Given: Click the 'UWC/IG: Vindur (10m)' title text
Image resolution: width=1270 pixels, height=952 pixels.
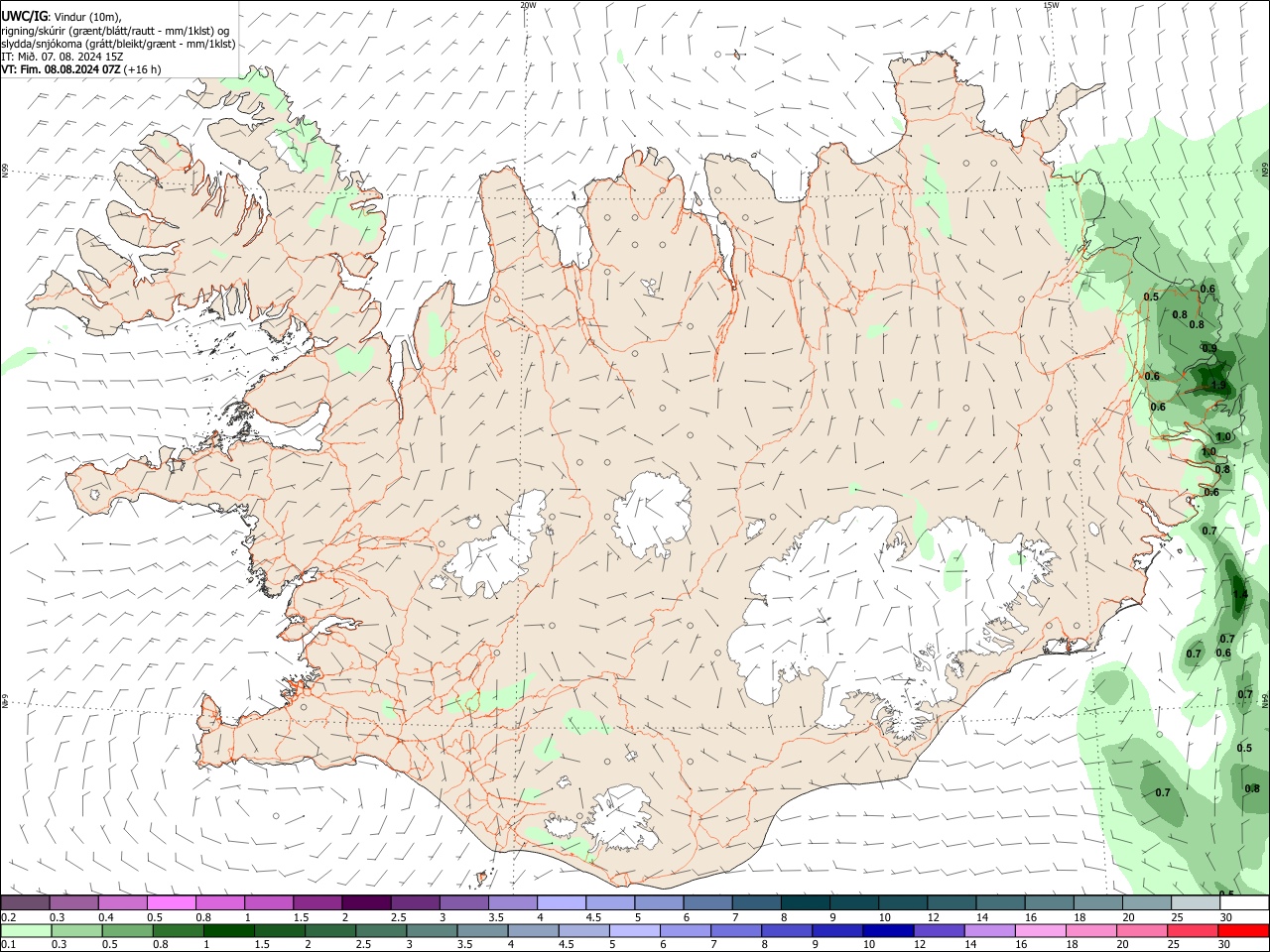Looking at the screenshot, I should (62, 16).
